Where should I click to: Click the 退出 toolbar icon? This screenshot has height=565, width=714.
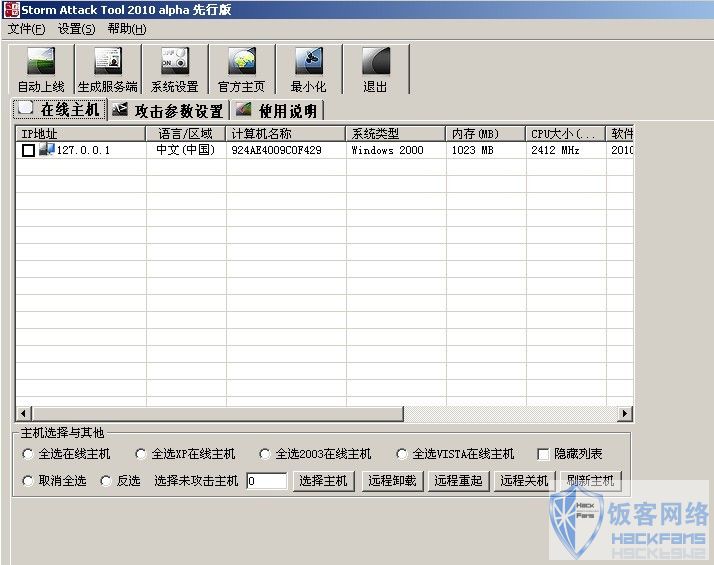[376, 62]
